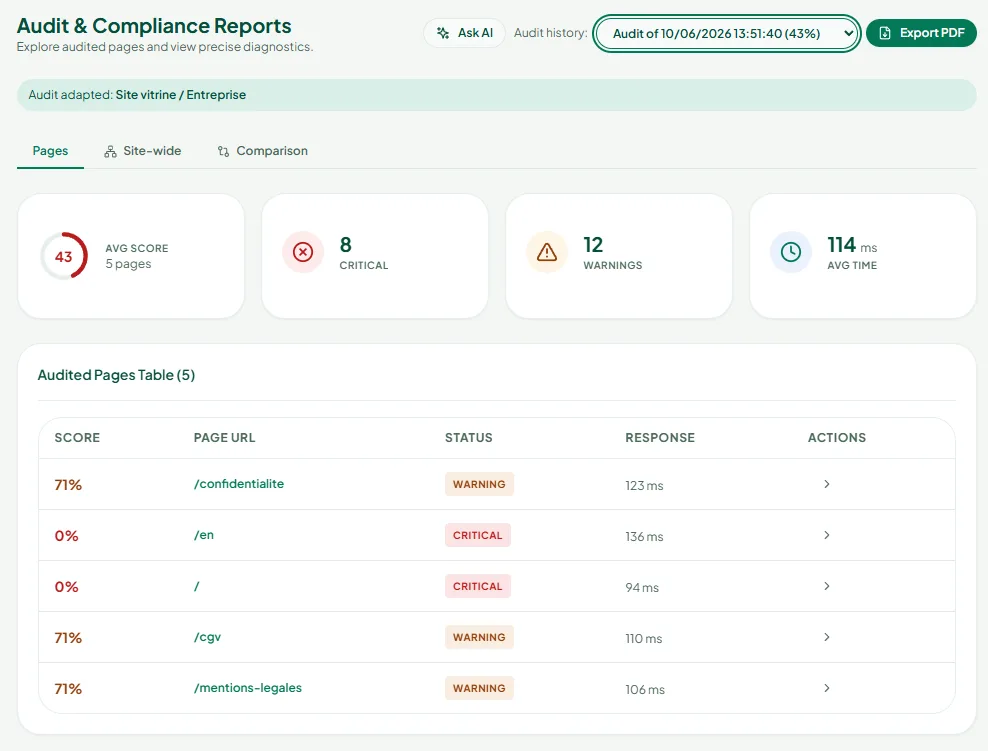Click the SCORE column header
Screen dimensions: 988x751
coord(77,437)
